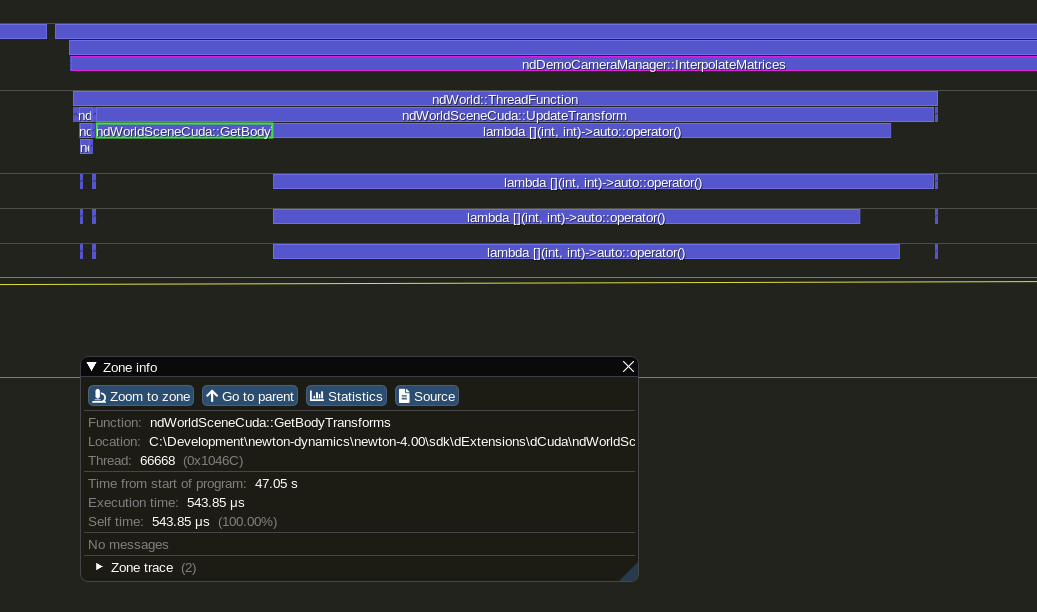Screen dimensions: 1037x612
Task: Click the Zoom to zone button
Action: pyautogui.click(x=140, y=396)
